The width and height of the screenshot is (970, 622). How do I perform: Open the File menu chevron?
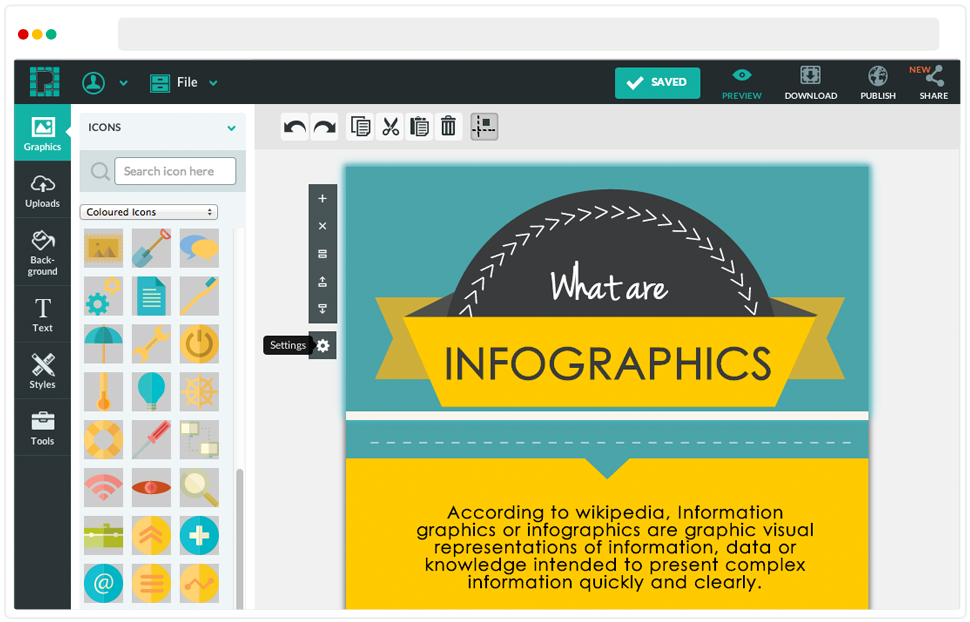point(213,82)
